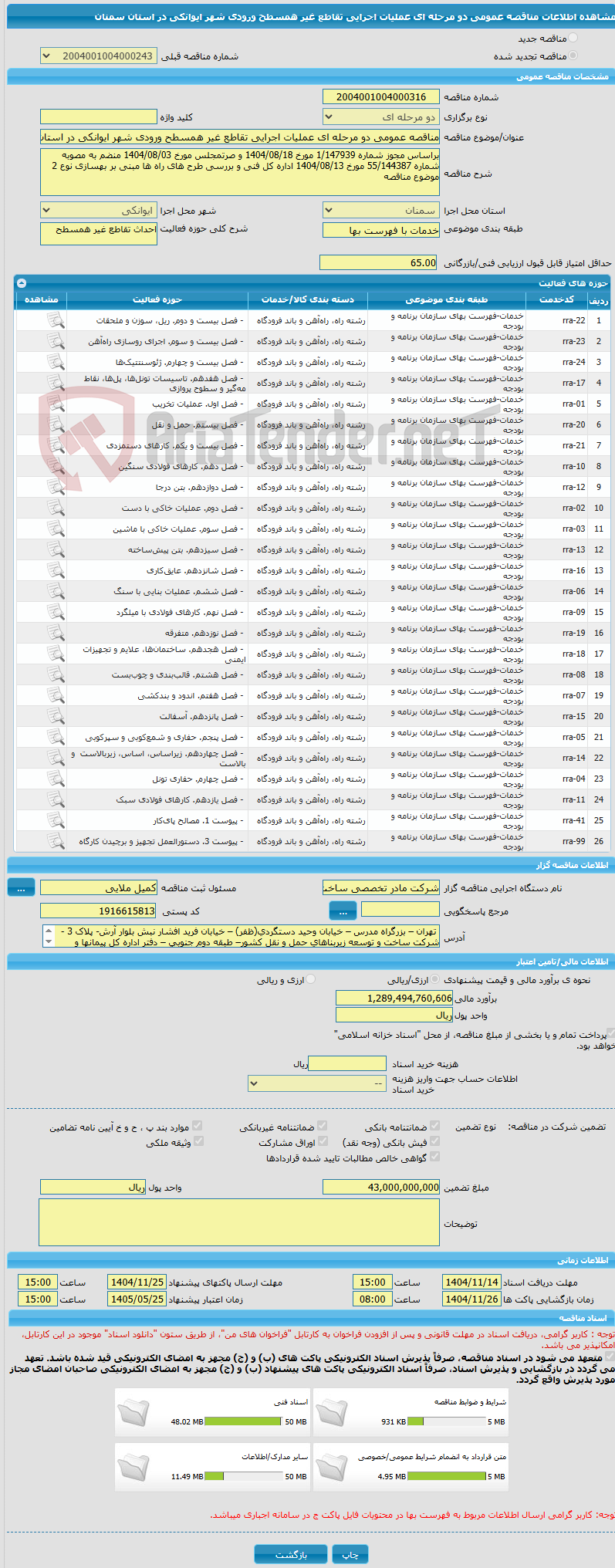
Task: Select مناقصه تجدید شده radio button
Action: point(573,56)
